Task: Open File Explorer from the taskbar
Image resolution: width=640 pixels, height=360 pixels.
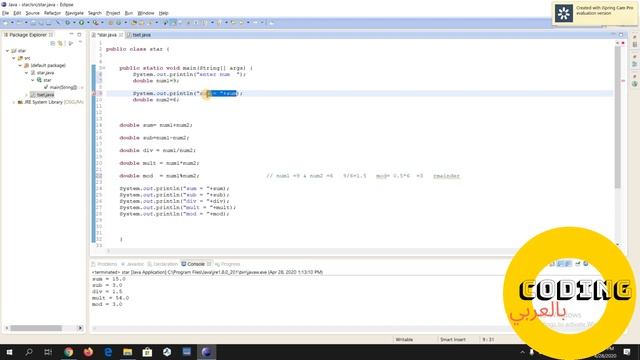Action: [128, 352]
